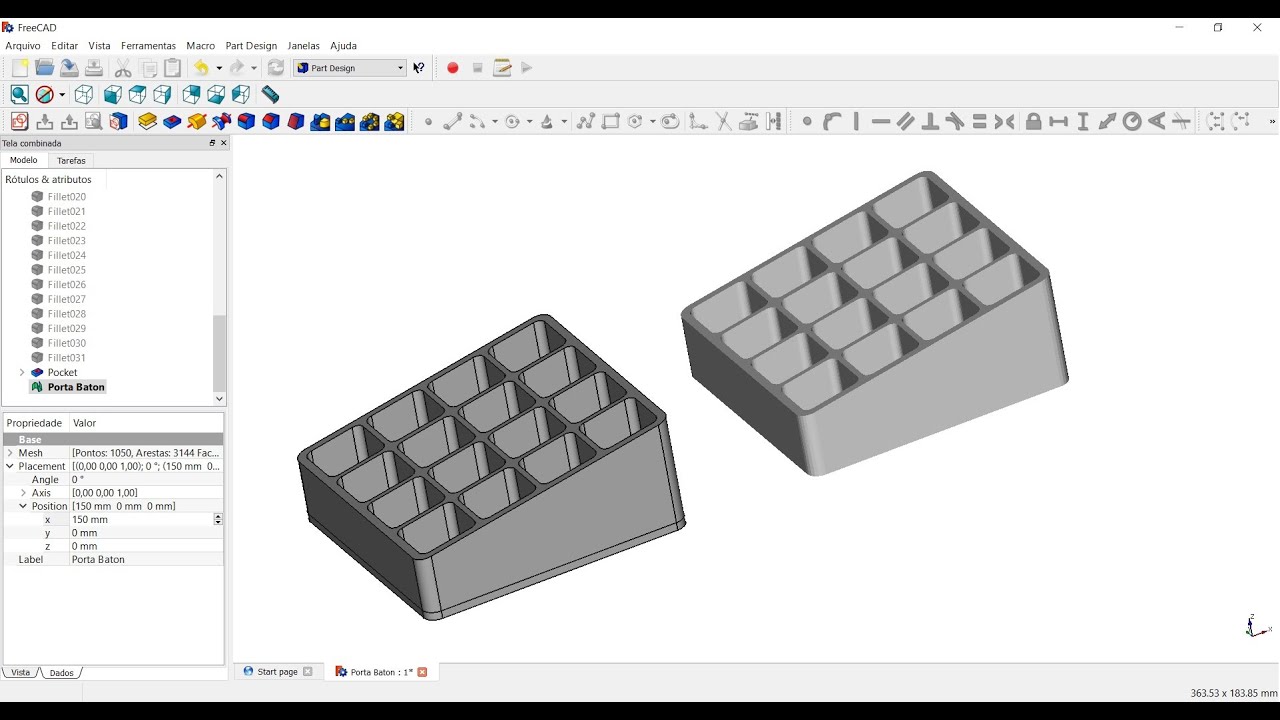The height and width of the screenshot is (720, 1280).
Task: Select the Mirrored feature tool
Action: (x=320, y=122)
